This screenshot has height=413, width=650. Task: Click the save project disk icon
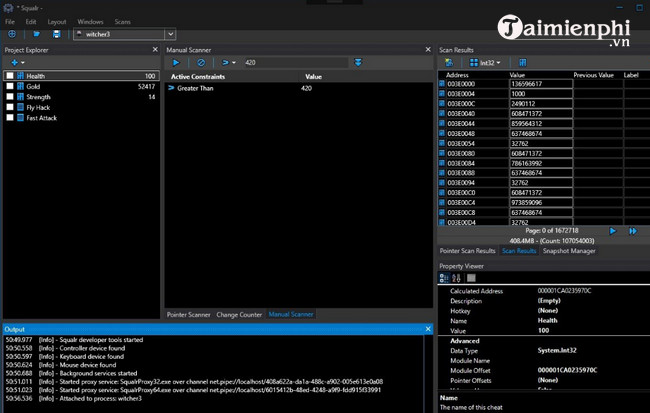[x=57, y=34]
